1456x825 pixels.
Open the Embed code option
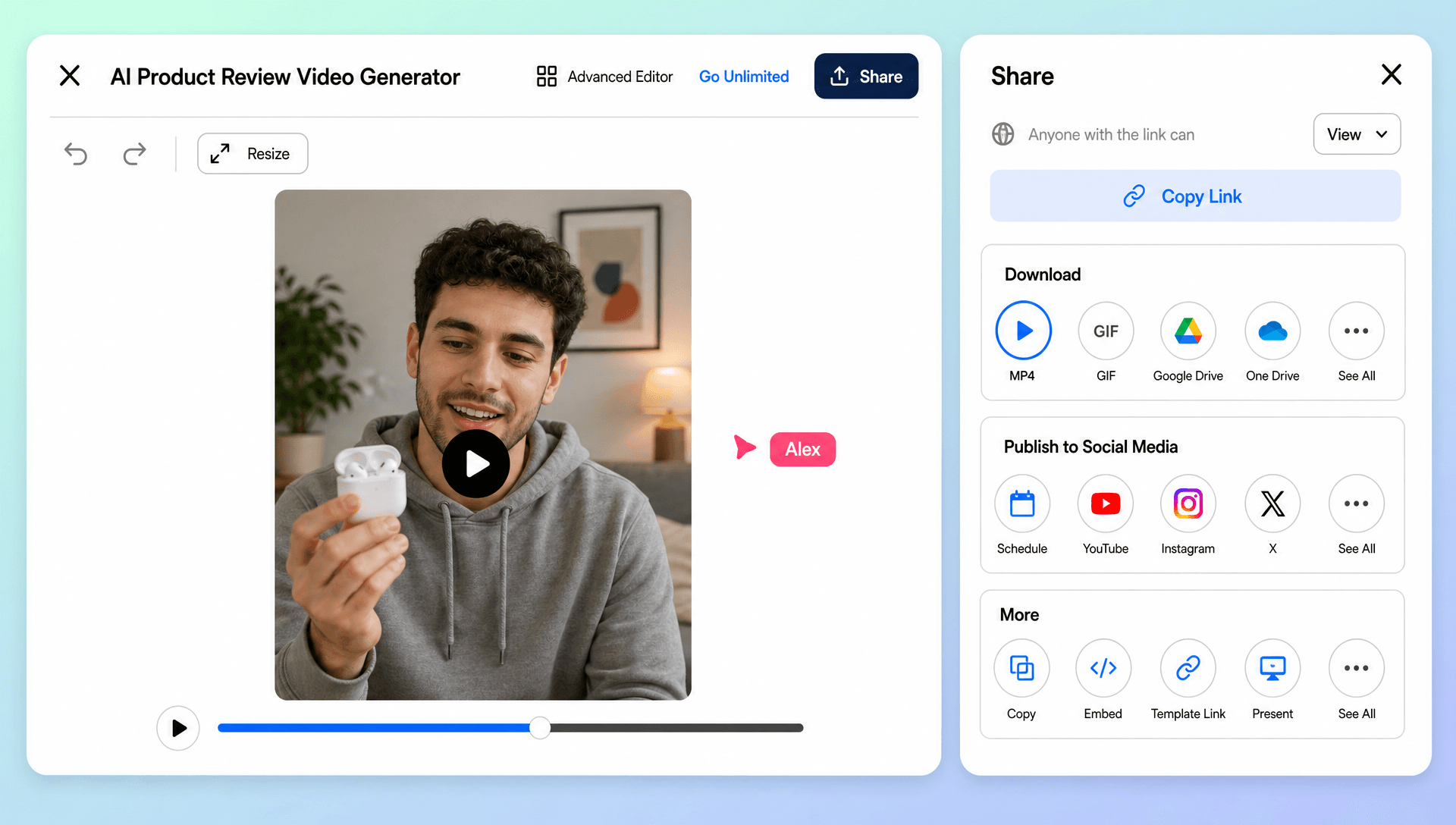click(1103, 668)
